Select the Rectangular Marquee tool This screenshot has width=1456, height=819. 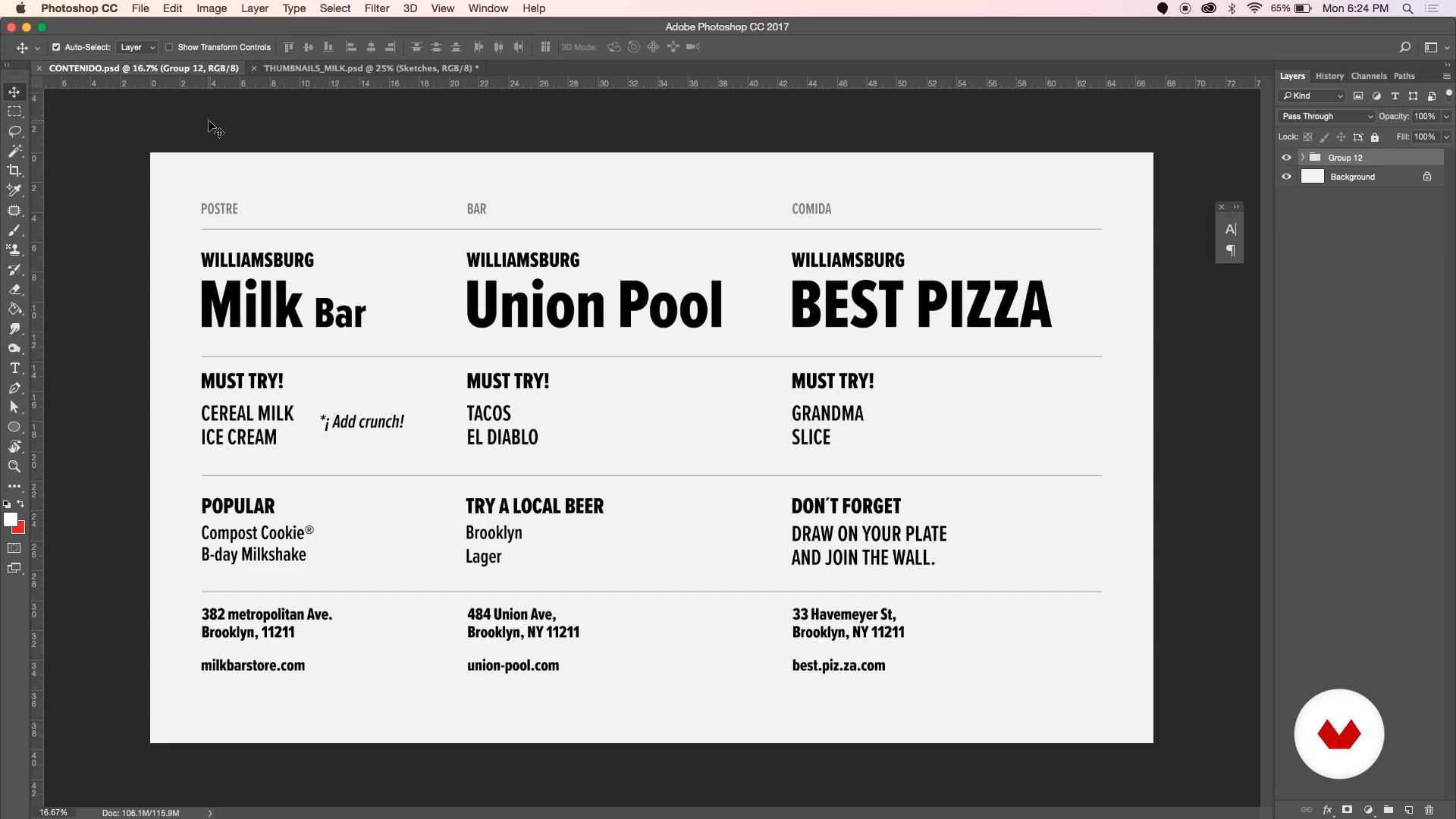[14, 111]
